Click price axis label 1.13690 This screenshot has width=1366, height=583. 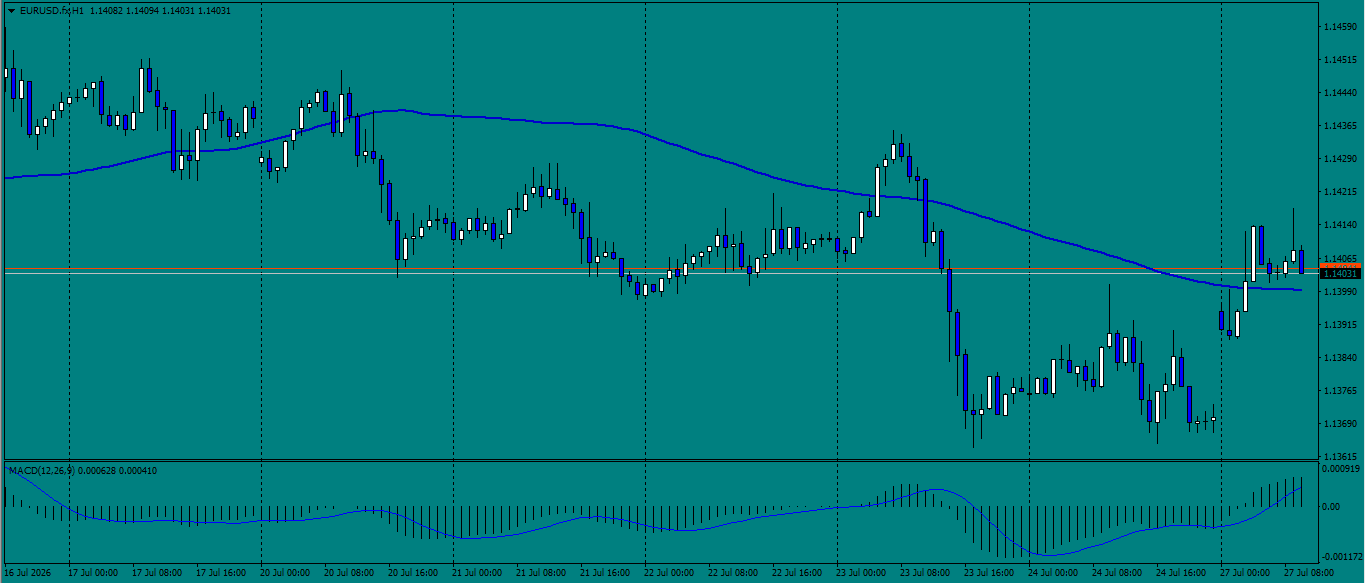pyautogui.click(x=1339, y=424)
